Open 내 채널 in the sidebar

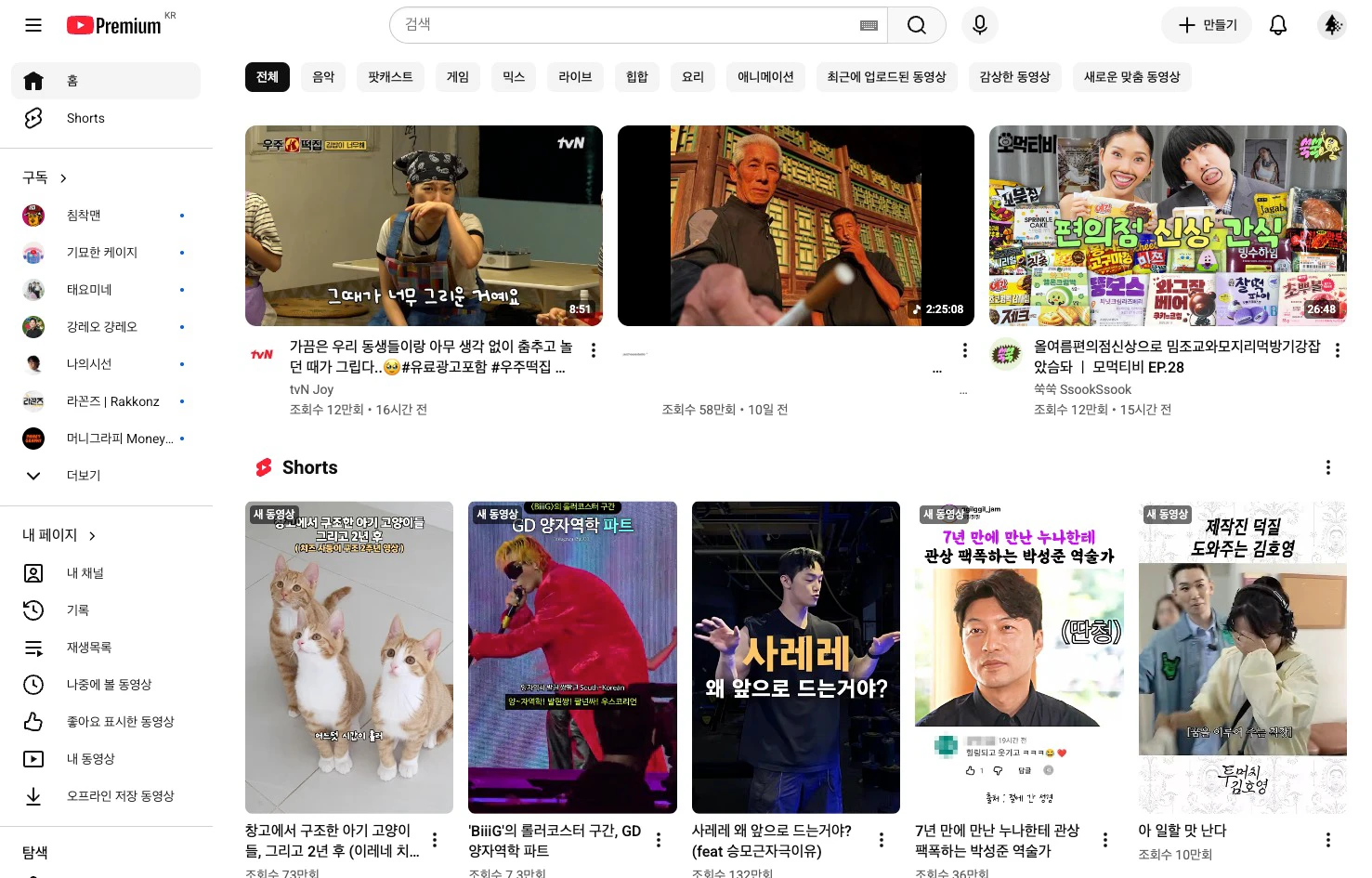[x=106, y=573]
